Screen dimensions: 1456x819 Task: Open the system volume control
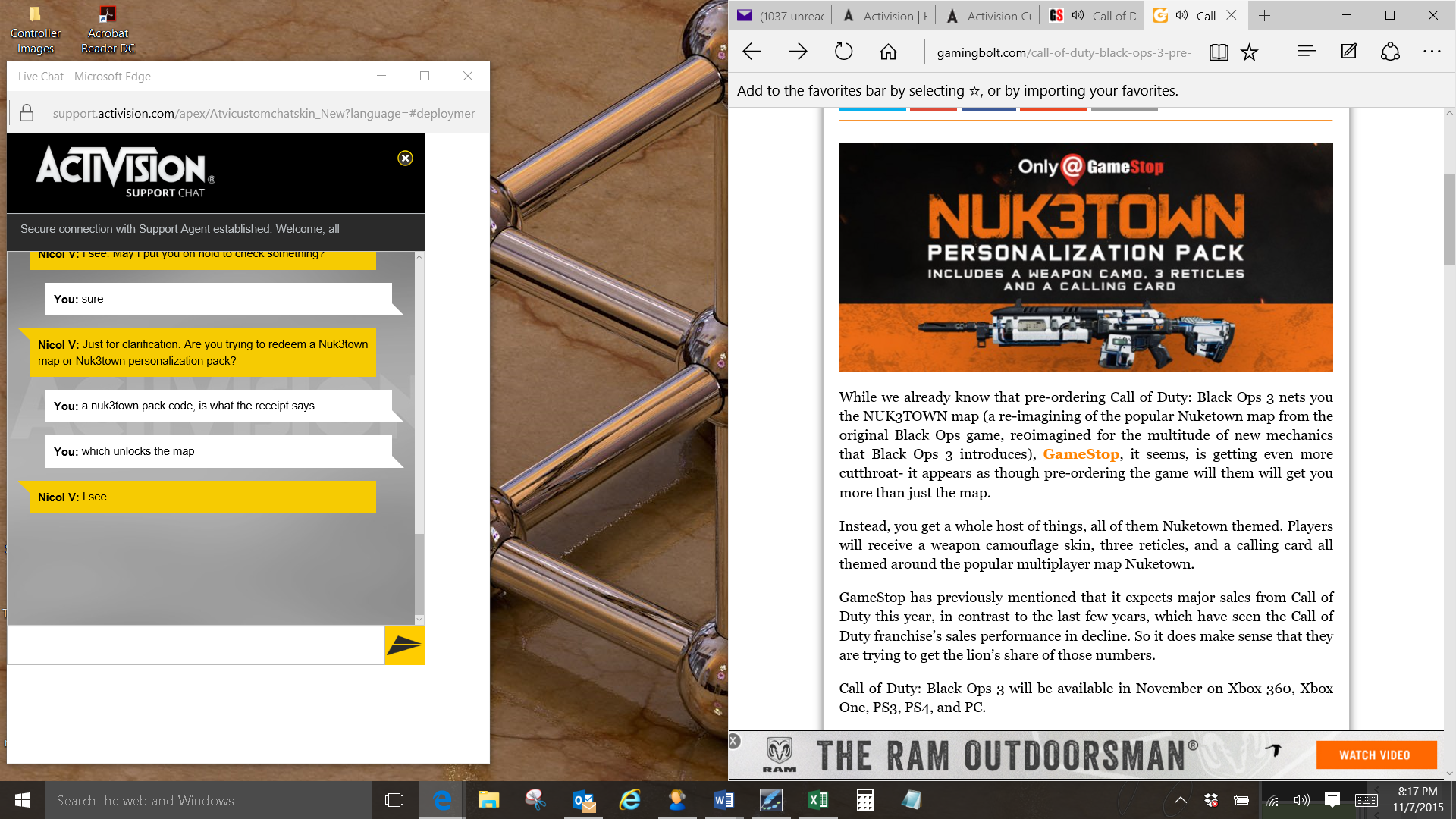(1302, 800)
